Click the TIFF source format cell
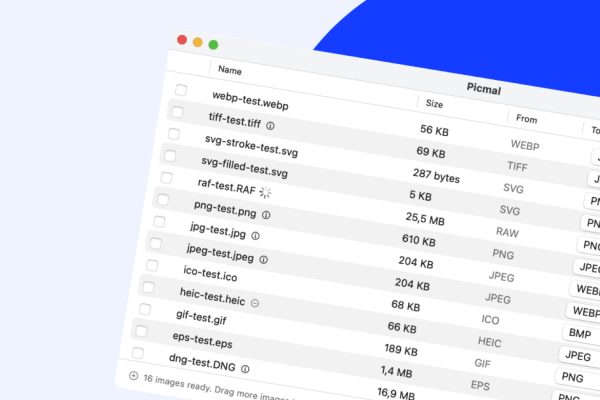This screenshot has width=600, height=400. click(x=517, y=166)
